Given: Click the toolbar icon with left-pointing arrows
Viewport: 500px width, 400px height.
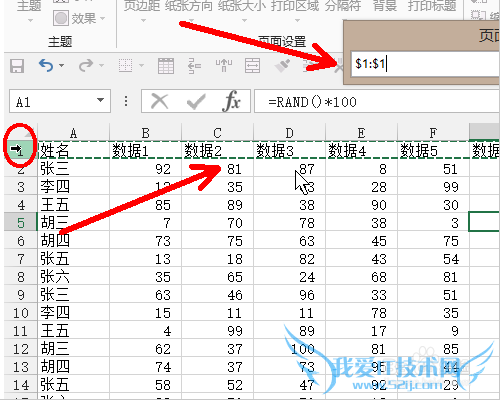Looking at the screenshot, I should (x=194, y=66).
